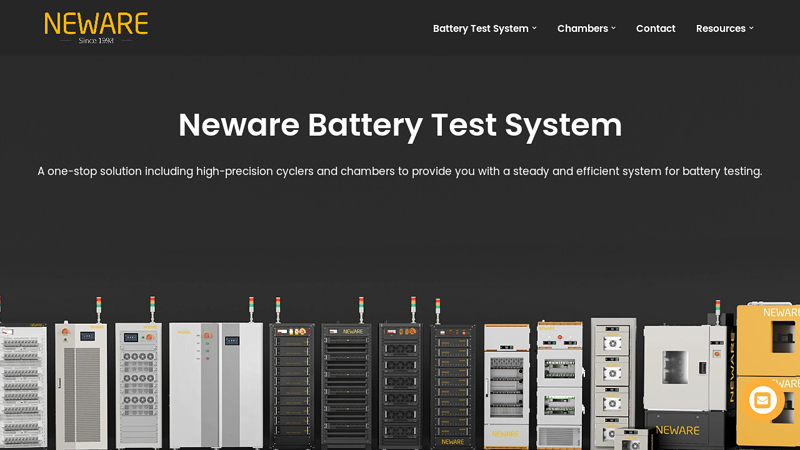
Task: Expand the chevron next to Battery Test System
Action: coord(534,28)
